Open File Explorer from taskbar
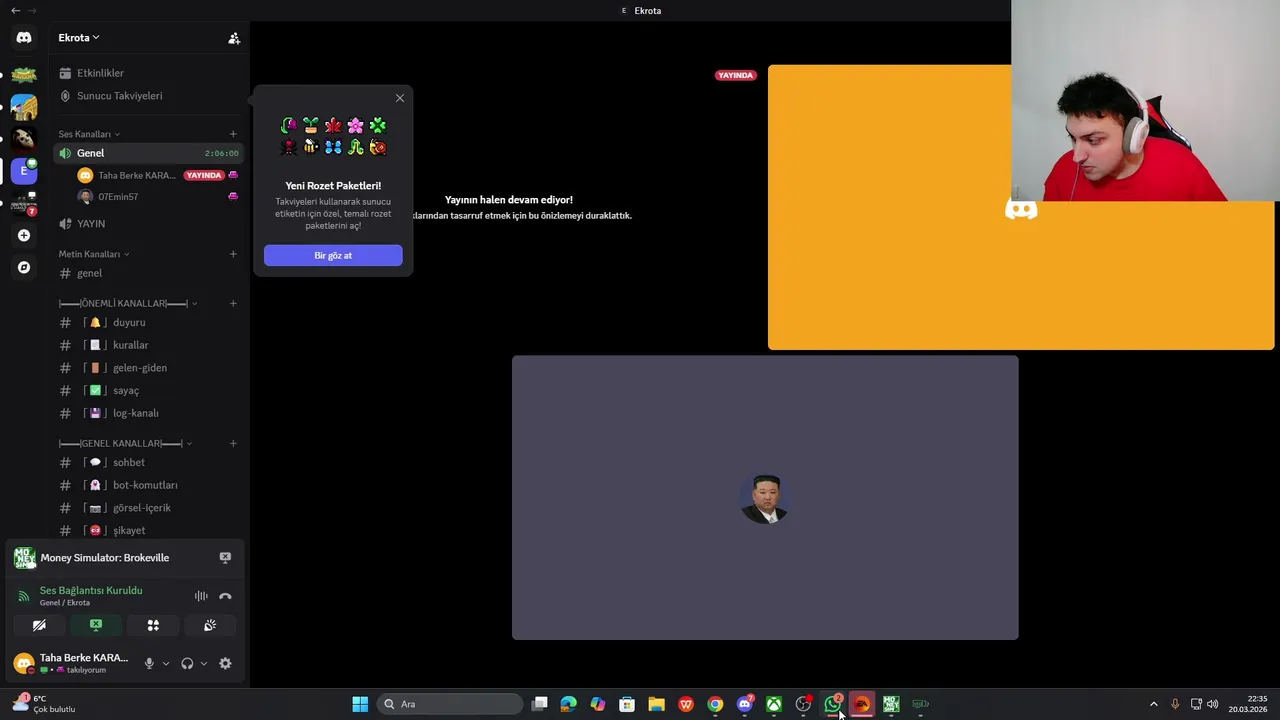The height and width of the screenshot is (720, 1280). pyautogui.click(x=656, y=704)
